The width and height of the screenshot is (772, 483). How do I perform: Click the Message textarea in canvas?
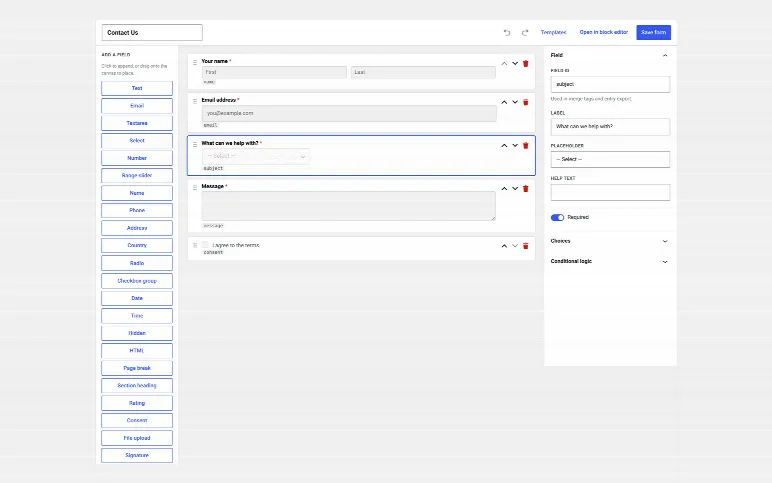(x=349, y=206)
